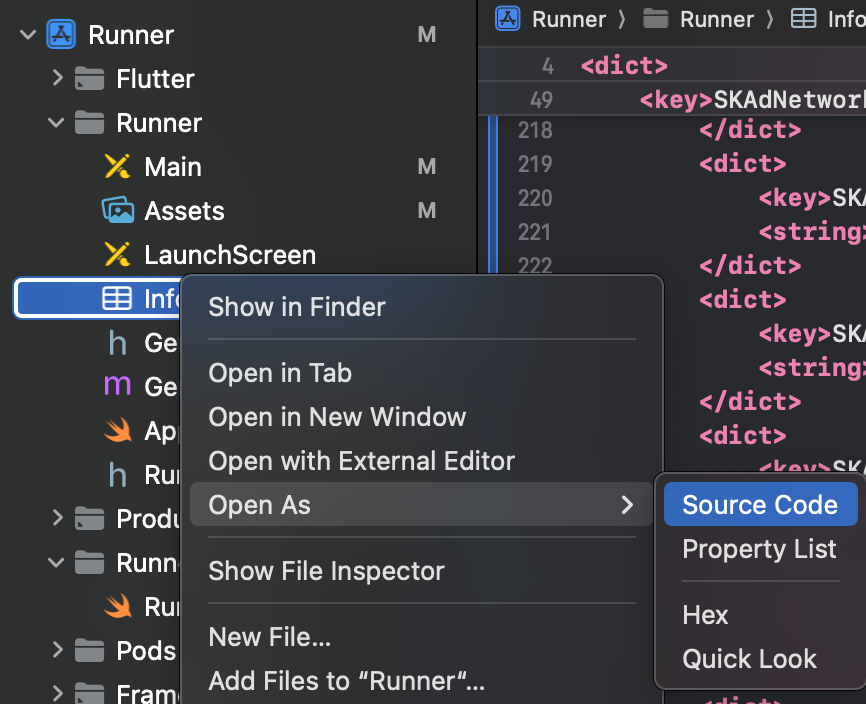Click the Products folder icon
The height and width of the screenshot is (704, 866).
[x=89, y=518]
